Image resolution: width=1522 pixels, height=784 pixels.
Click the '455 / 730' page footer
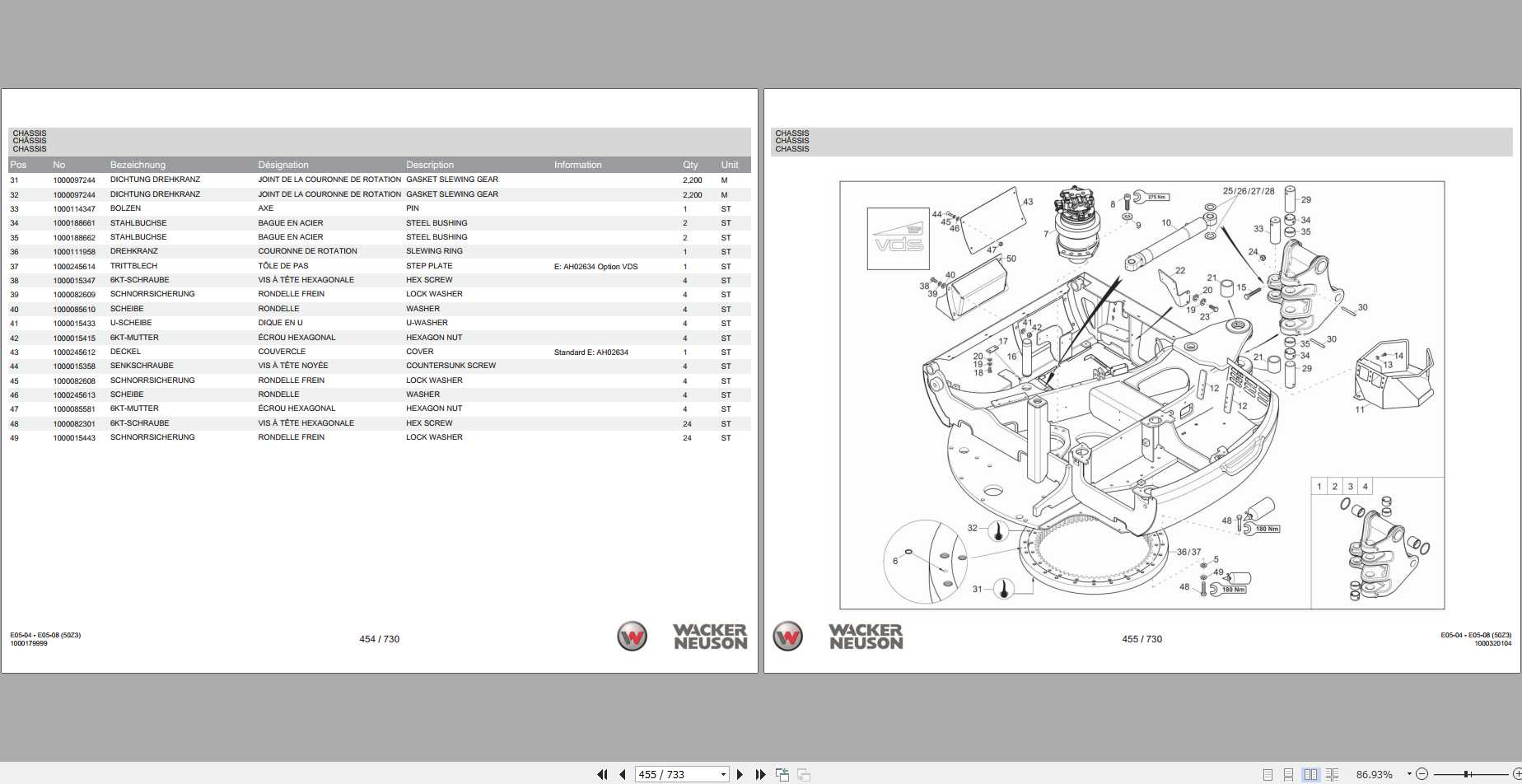(x=1142, y=639)
